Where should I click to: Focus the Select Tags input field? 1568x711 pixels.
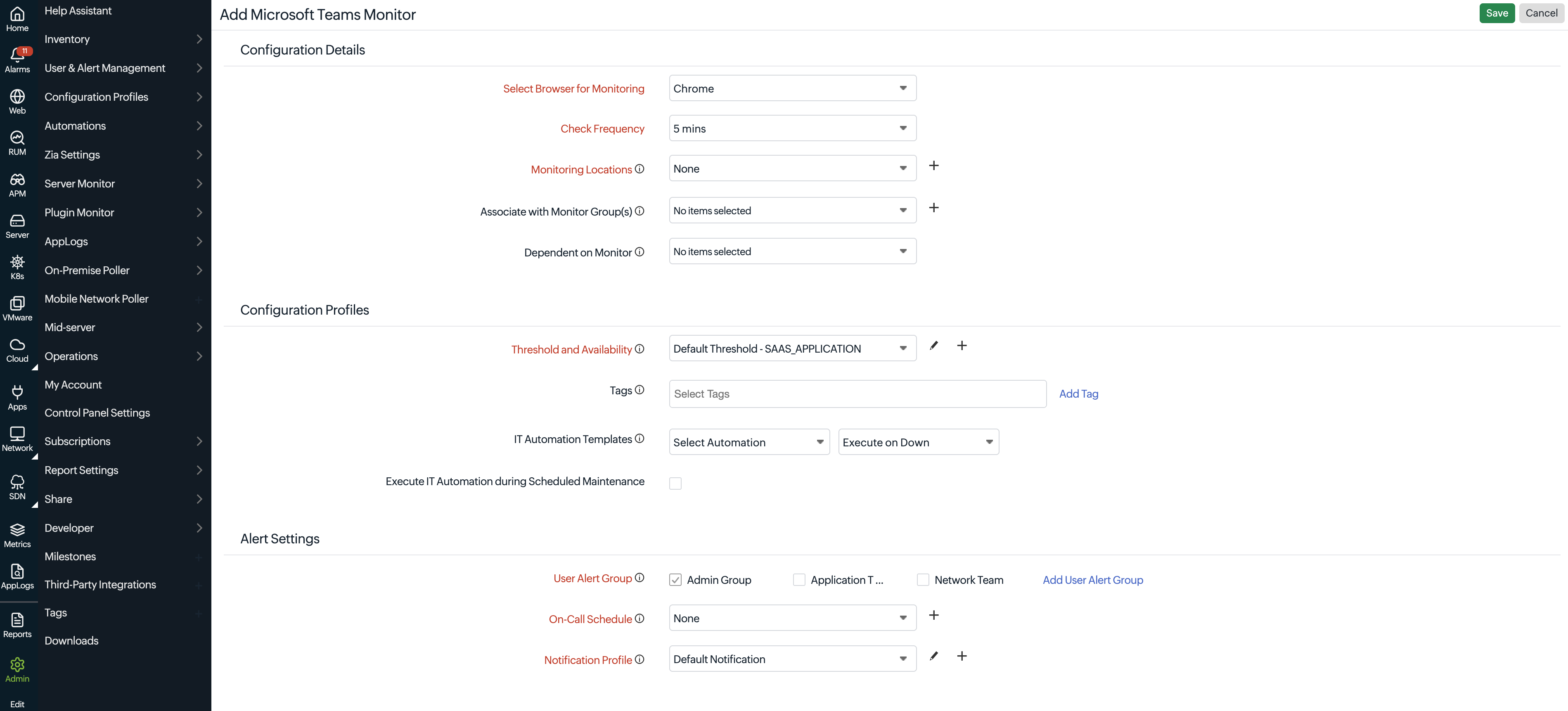point(857,394)
